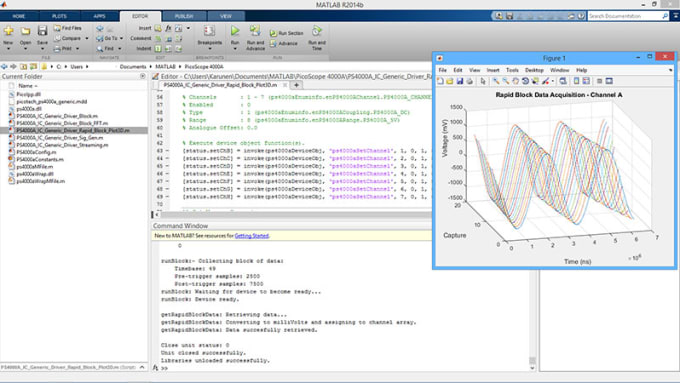Viewport: 680px width, 383px height.
Task: Click Run and Time icon
Action: [x=317, y=31]
